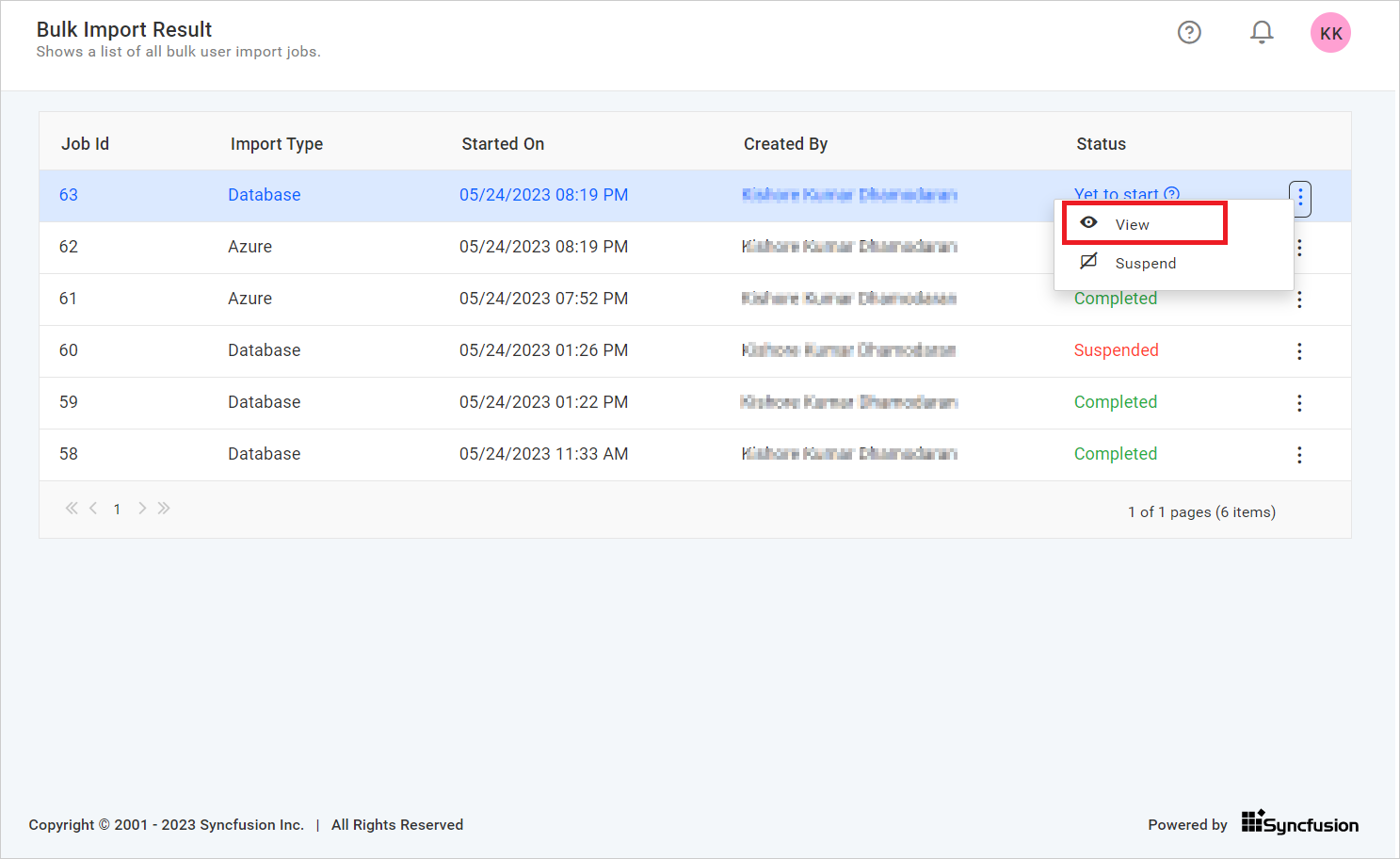The height and width of the screenshot is (859, 1400).
Task: Select page number 1 in pagination
Action: pyautogui.click(x=117, y=509)
